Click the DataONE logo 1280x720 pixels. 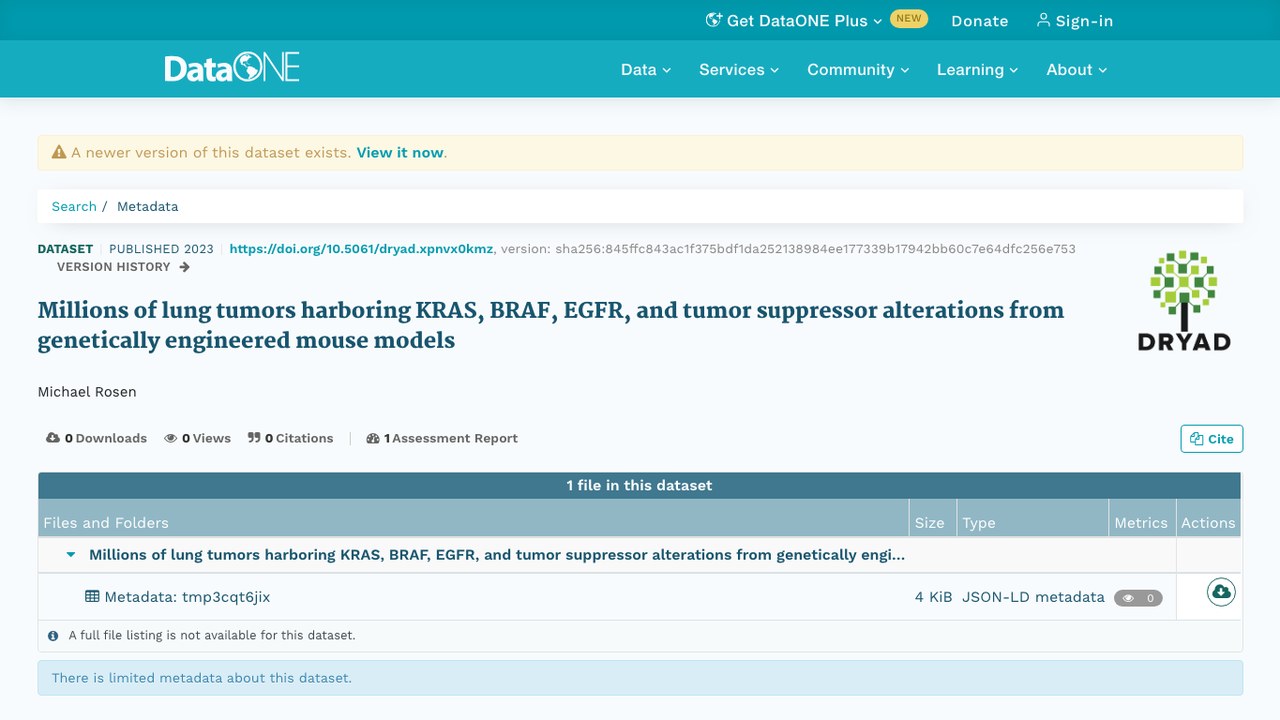coord(232,68)
